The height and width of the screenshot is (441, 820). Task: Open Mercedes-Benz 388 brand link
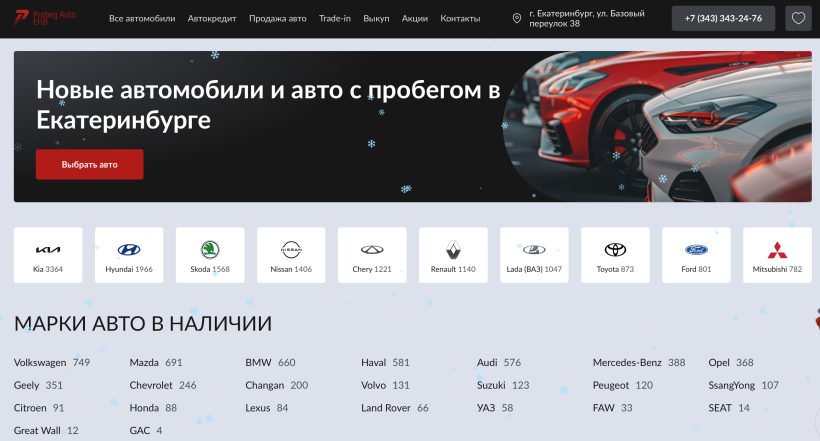pos(639,363)
